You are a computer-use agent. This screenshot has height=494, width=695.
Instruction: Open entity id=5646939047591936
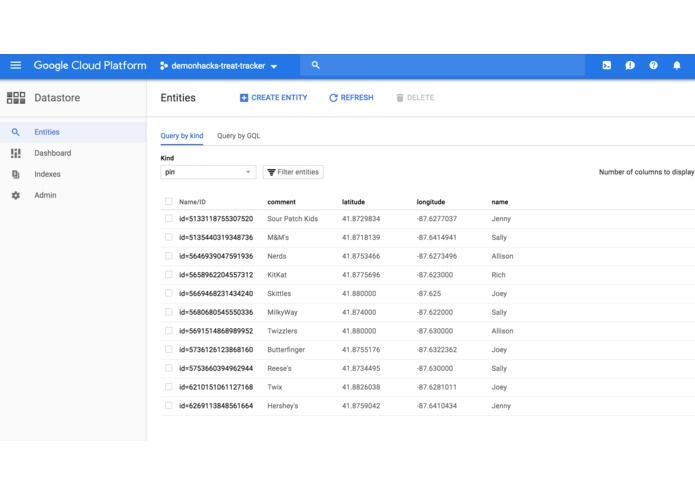(x=216, y=256)
